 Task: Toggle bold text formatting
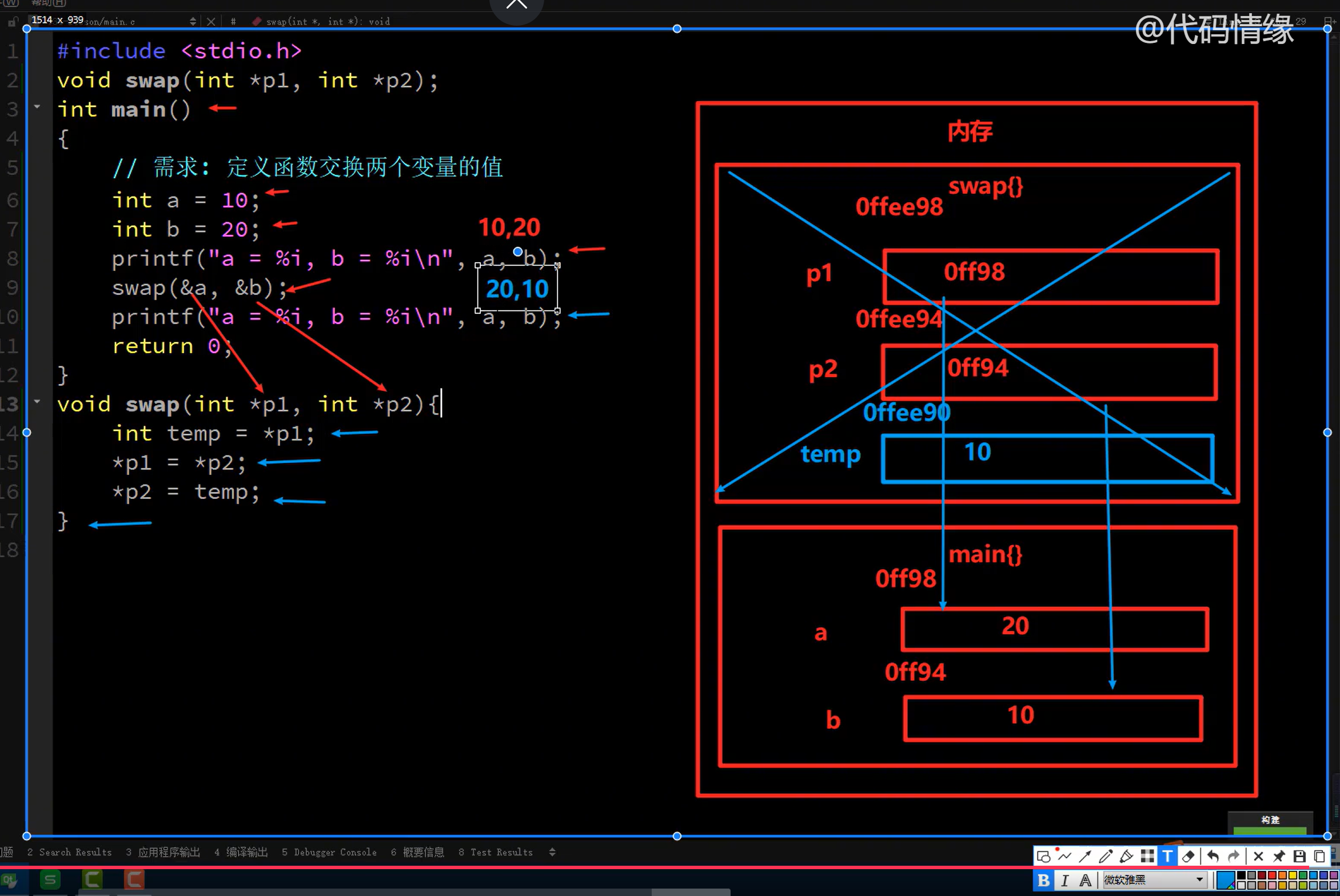pyautogui.click(x=1044, y=880)
